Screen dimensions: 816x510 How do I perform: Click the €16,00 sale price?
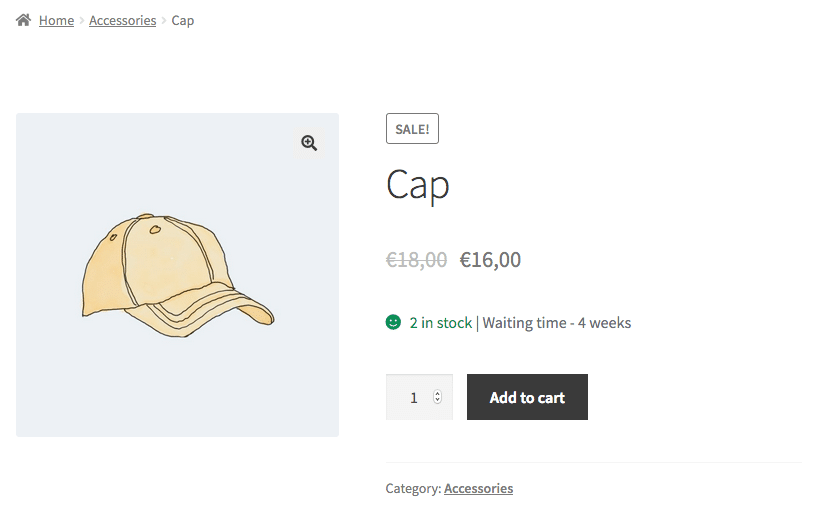click(x=490, y=260)
